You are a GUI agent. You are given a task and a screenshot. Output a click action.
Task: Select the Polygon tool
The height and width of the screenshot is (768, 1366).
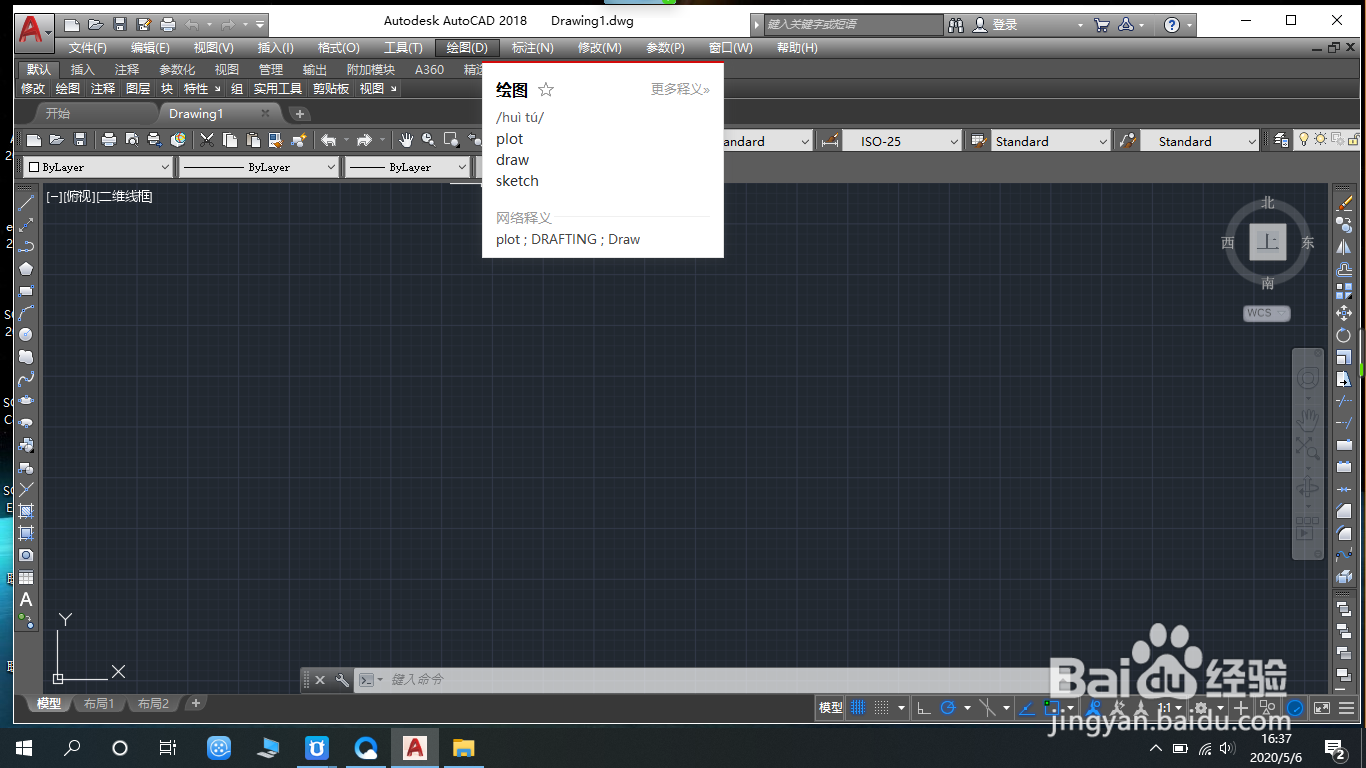[26, 268]
